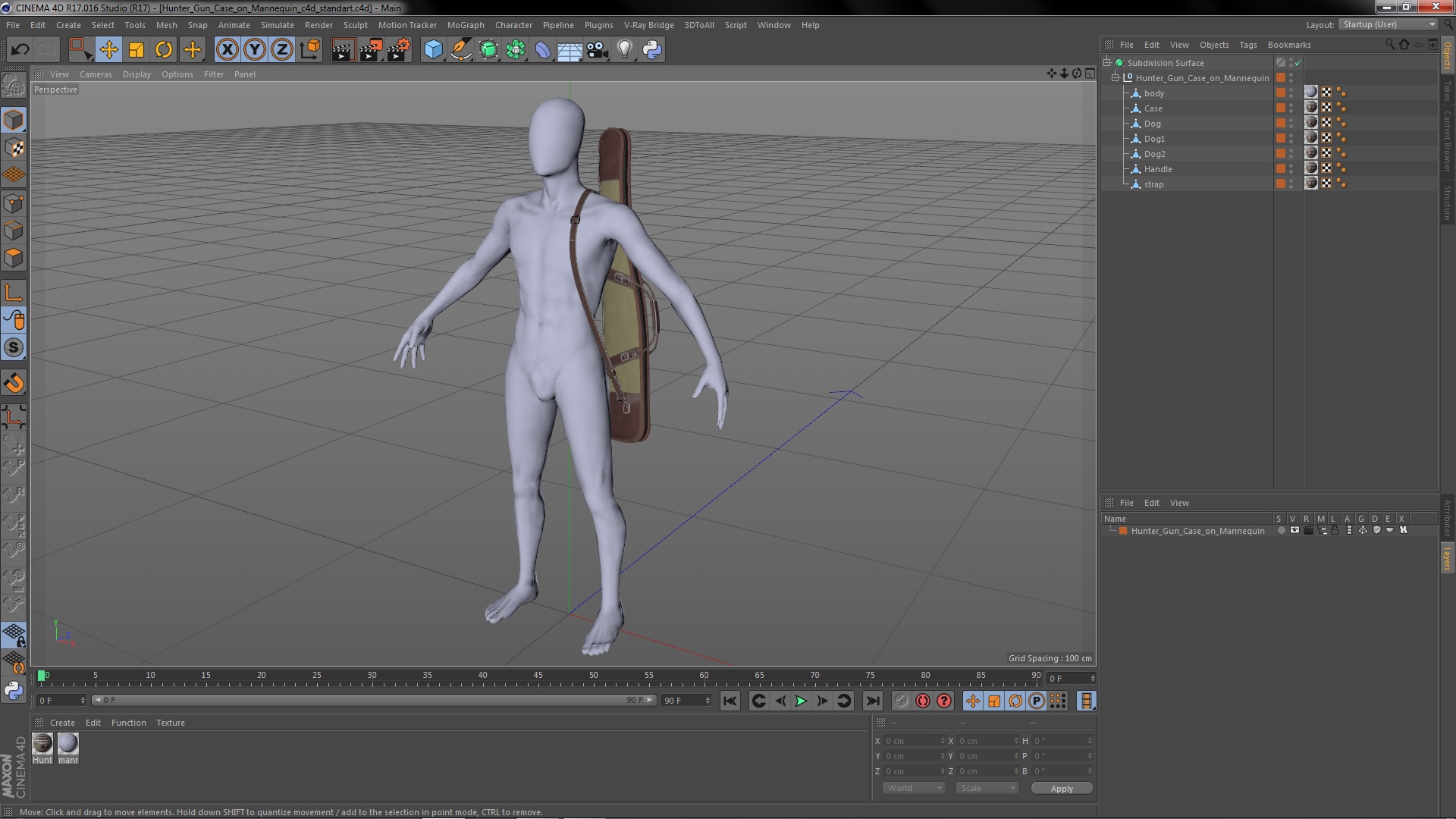Add a Light object

pos(624,50)
